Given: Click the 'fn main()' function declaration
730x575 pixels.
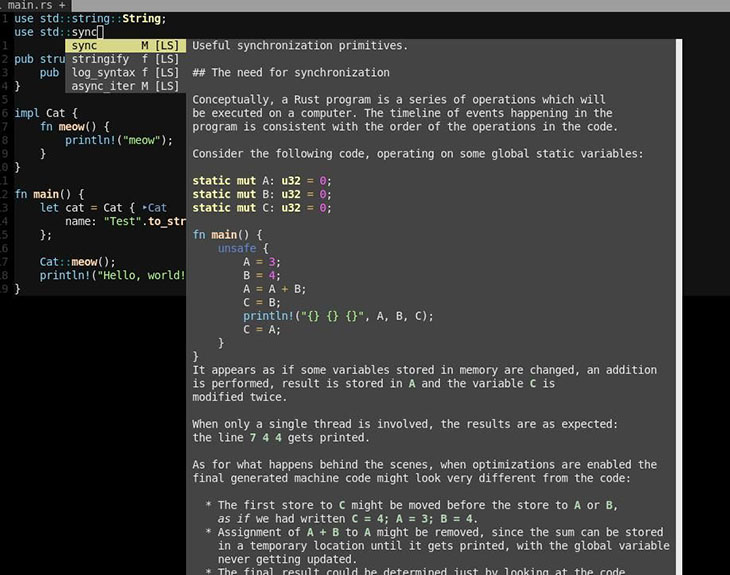Looking at the screenshot, I should 50,194.
